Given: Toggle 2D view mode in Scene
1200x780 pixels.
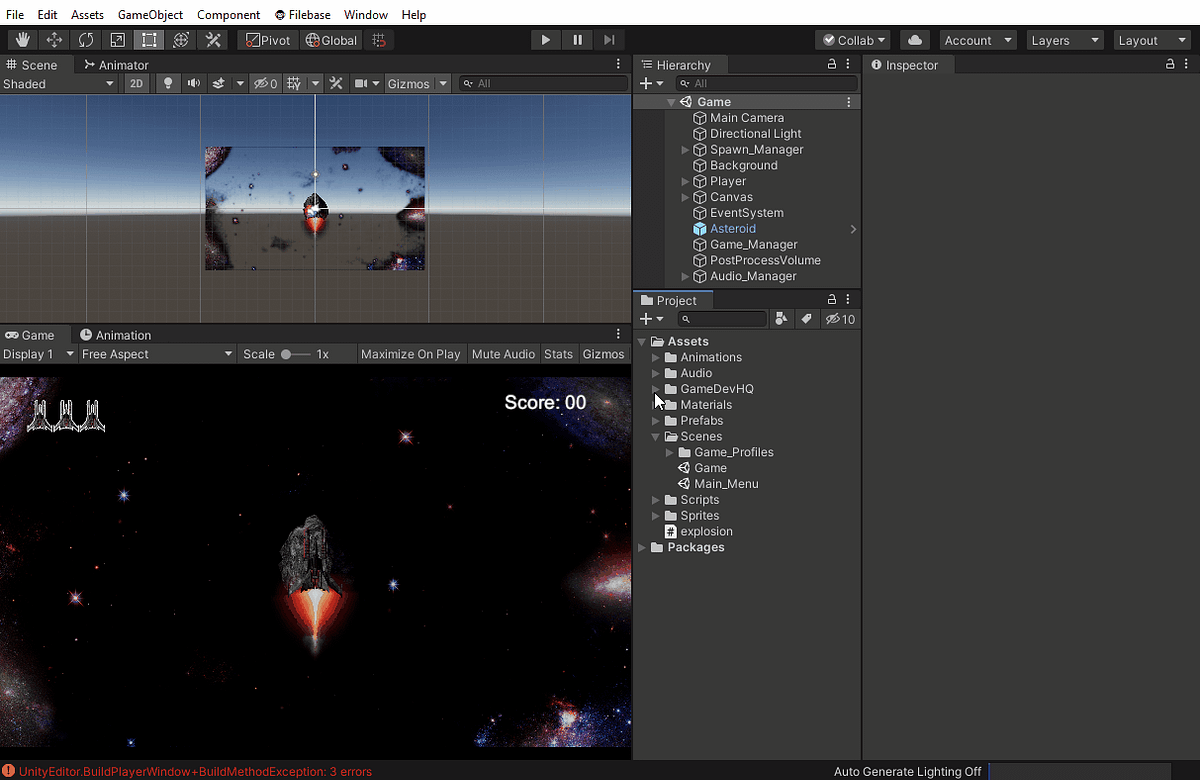Looking at the screenshot, I should point(136,84).
